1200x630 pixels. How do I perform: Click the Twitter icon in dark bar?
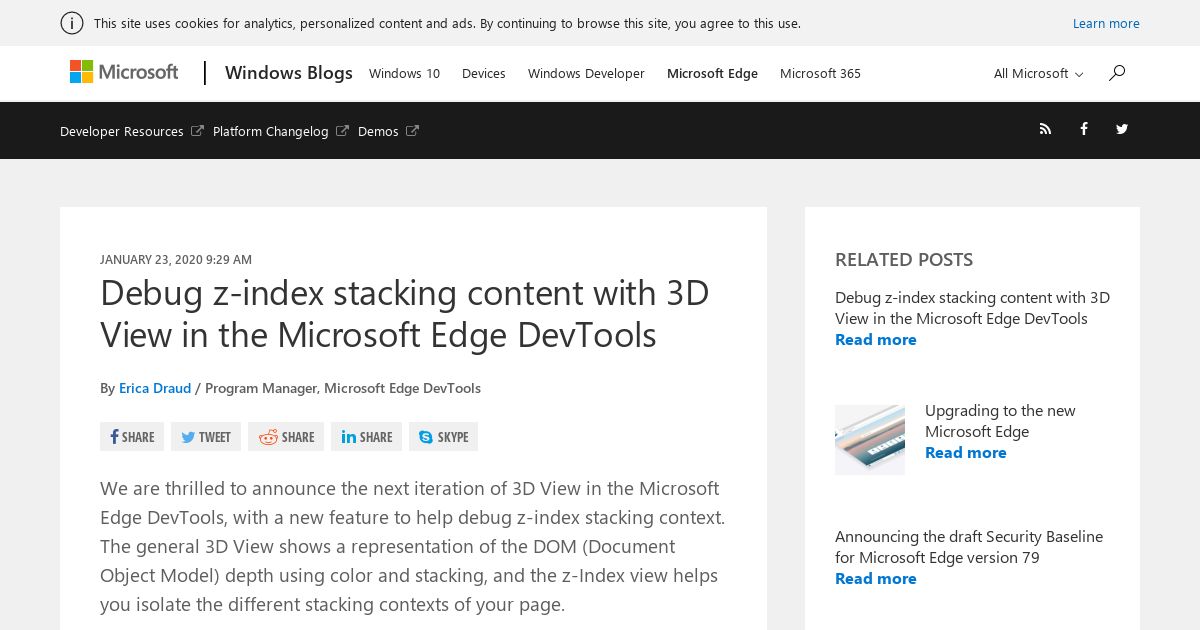(x=1122, y=129)
